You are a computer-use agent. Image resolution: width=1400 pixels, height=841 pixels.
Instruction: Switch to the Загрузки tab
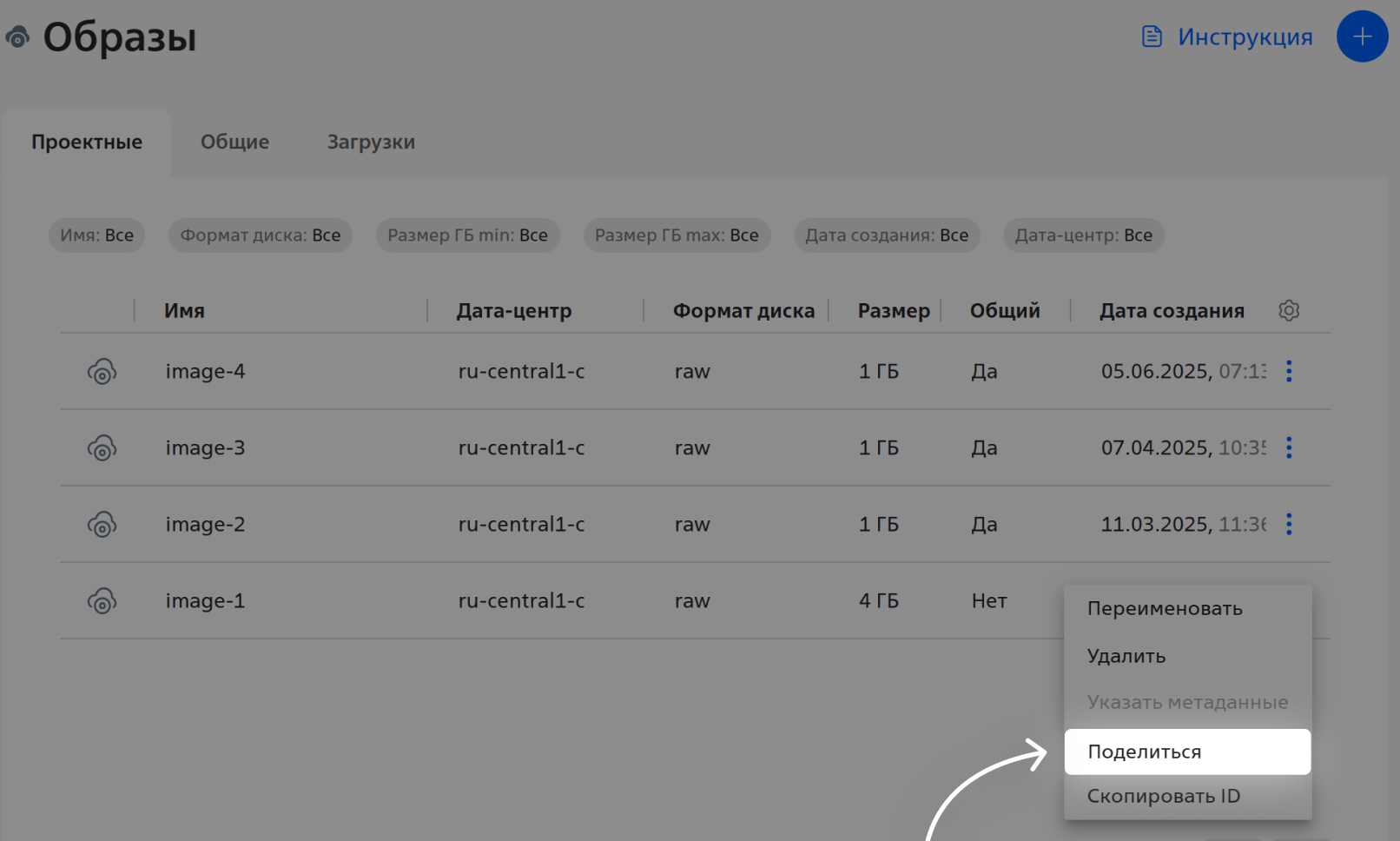tap(371, 142)
